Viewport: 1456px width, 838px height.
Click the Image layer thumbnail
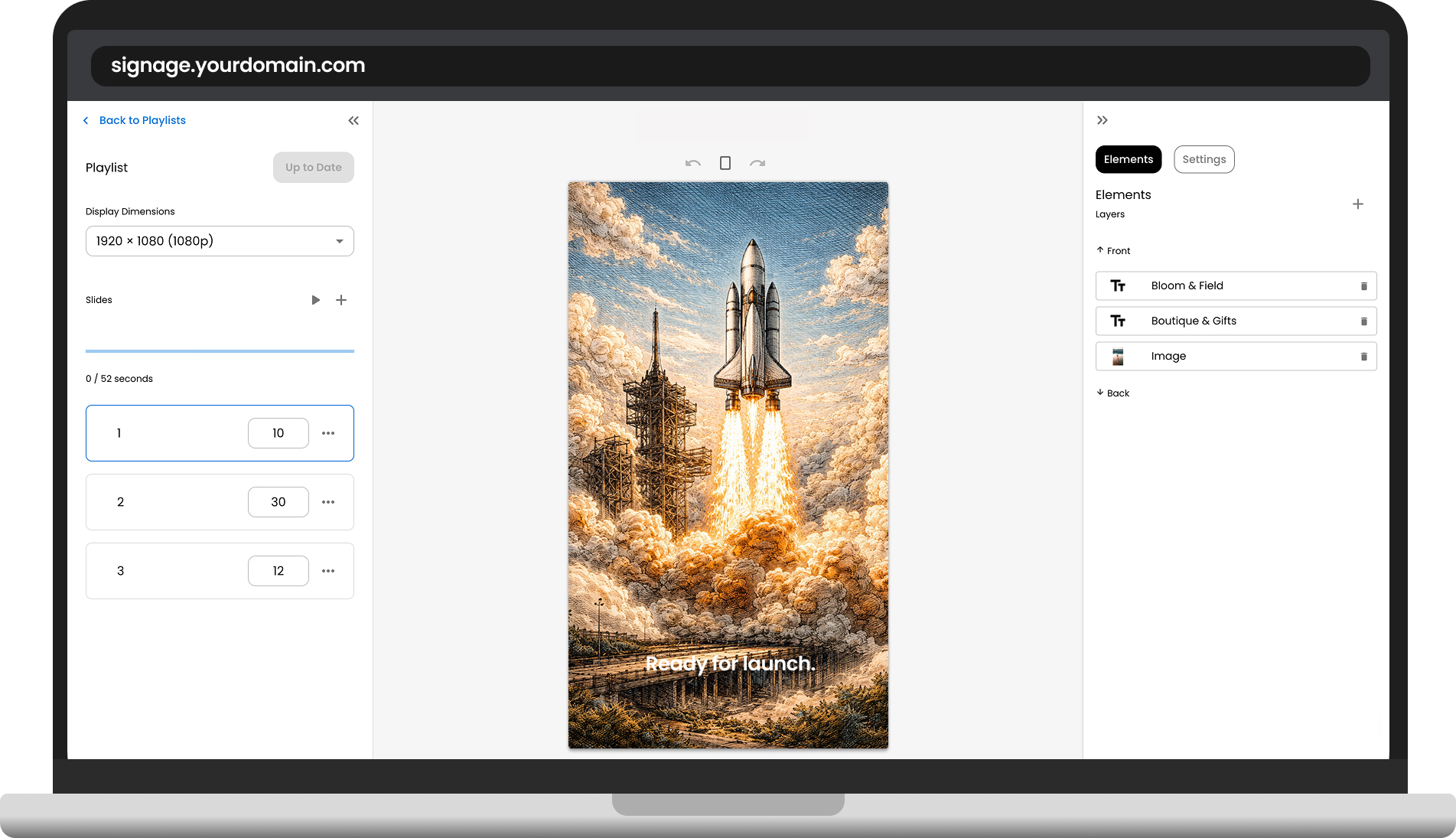coord(1119,356)
